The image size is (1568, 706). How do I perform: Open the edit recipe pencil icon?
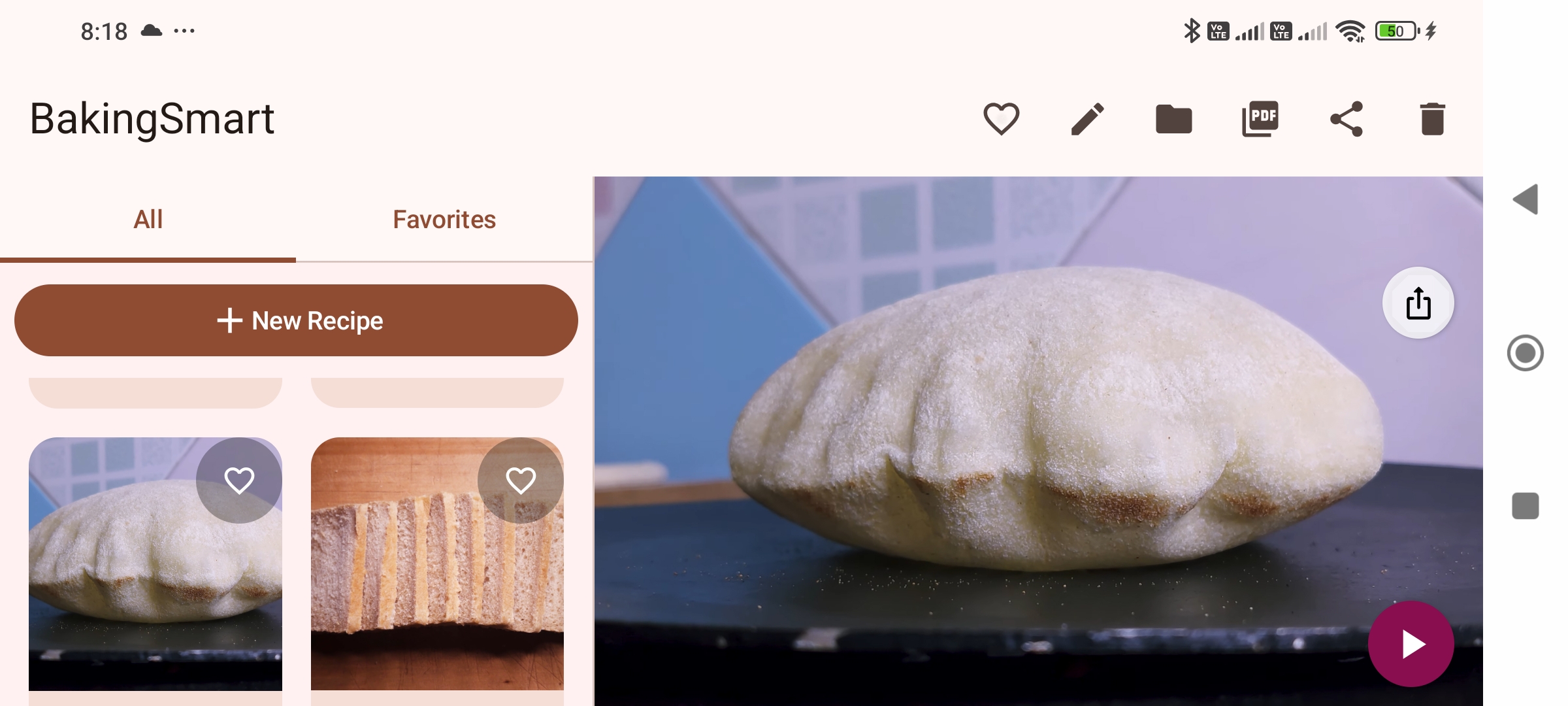pyautogui.click(x=1087, y=119)
